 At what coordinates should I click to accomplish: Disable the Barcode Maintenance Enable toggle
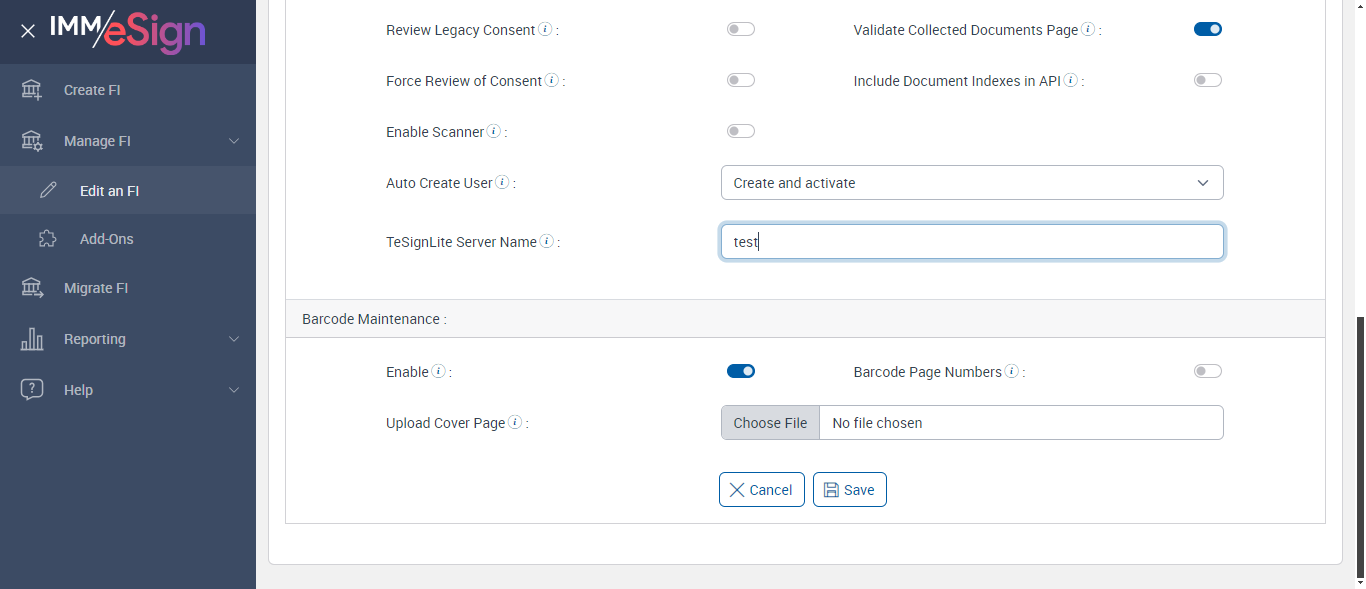[741, 372]
